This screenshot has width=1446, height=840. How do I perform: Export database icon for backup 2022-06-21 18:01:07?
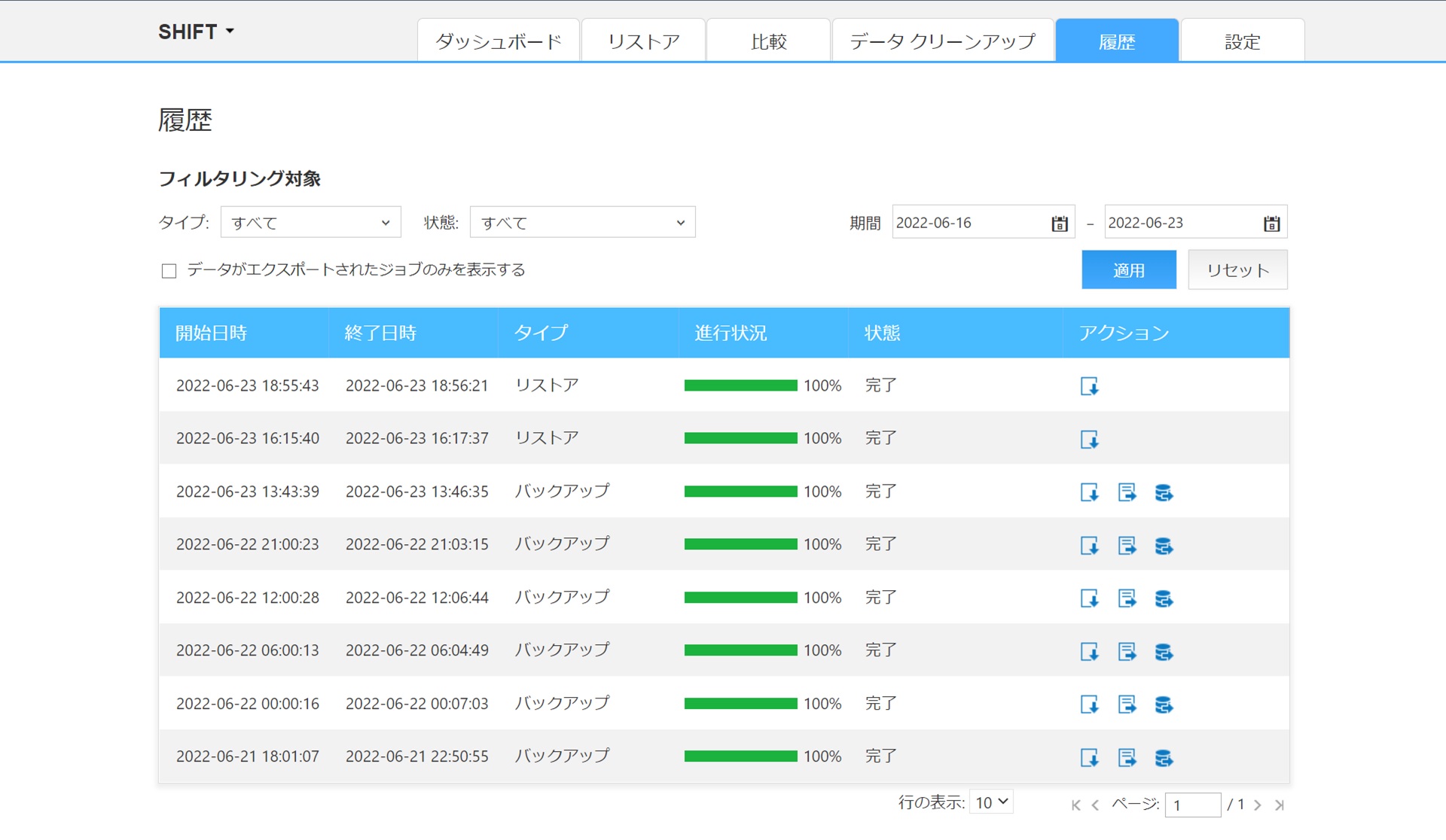(x=1164, y=758)
